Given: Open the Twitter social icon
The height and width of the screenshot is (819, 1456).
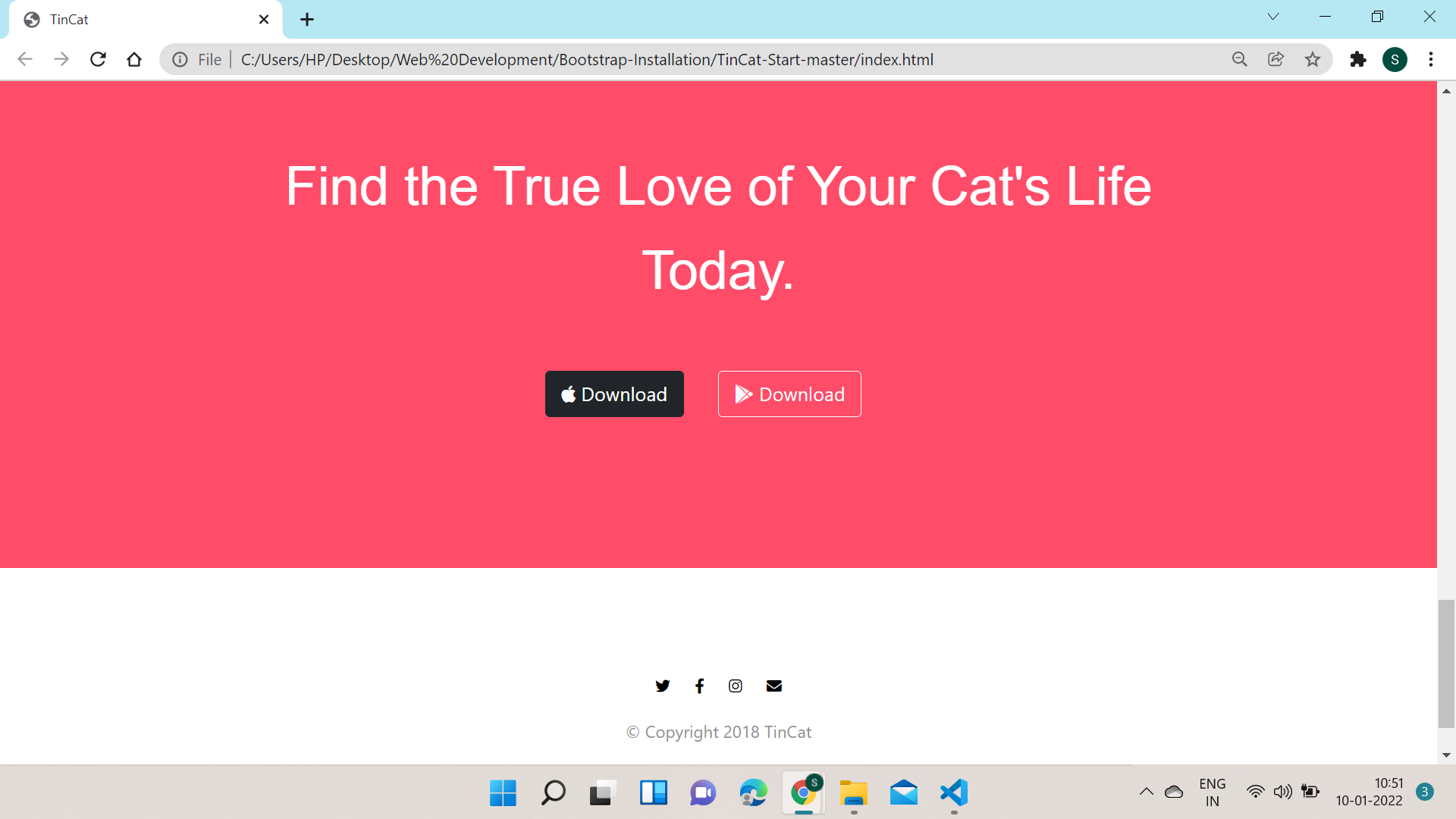Looking at the screenshot, I should click(663, 686).
